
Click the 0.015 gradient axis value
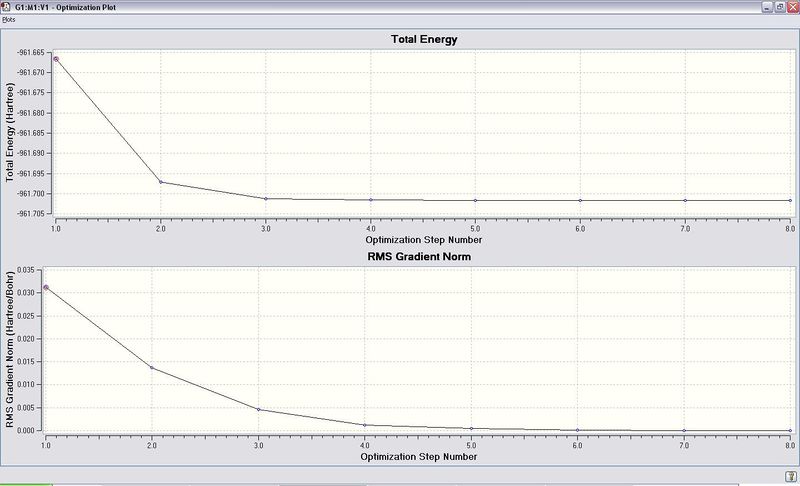point(26,362)
